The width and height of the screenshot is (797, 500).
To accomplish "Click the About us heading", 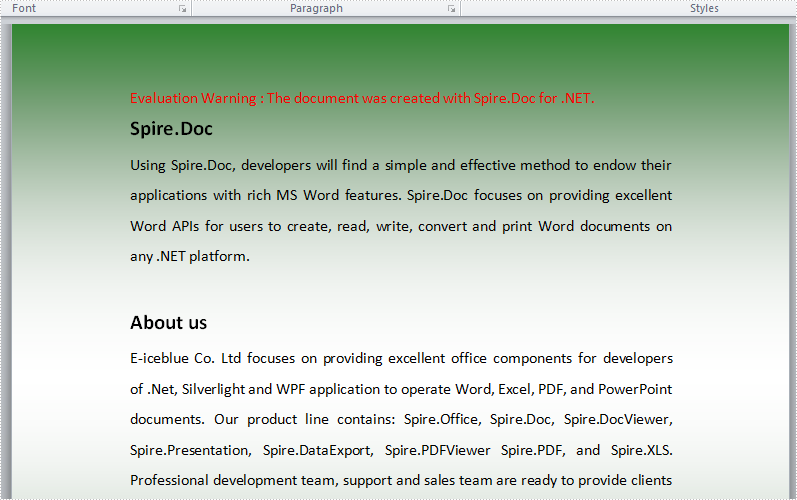I will point(169,323).
